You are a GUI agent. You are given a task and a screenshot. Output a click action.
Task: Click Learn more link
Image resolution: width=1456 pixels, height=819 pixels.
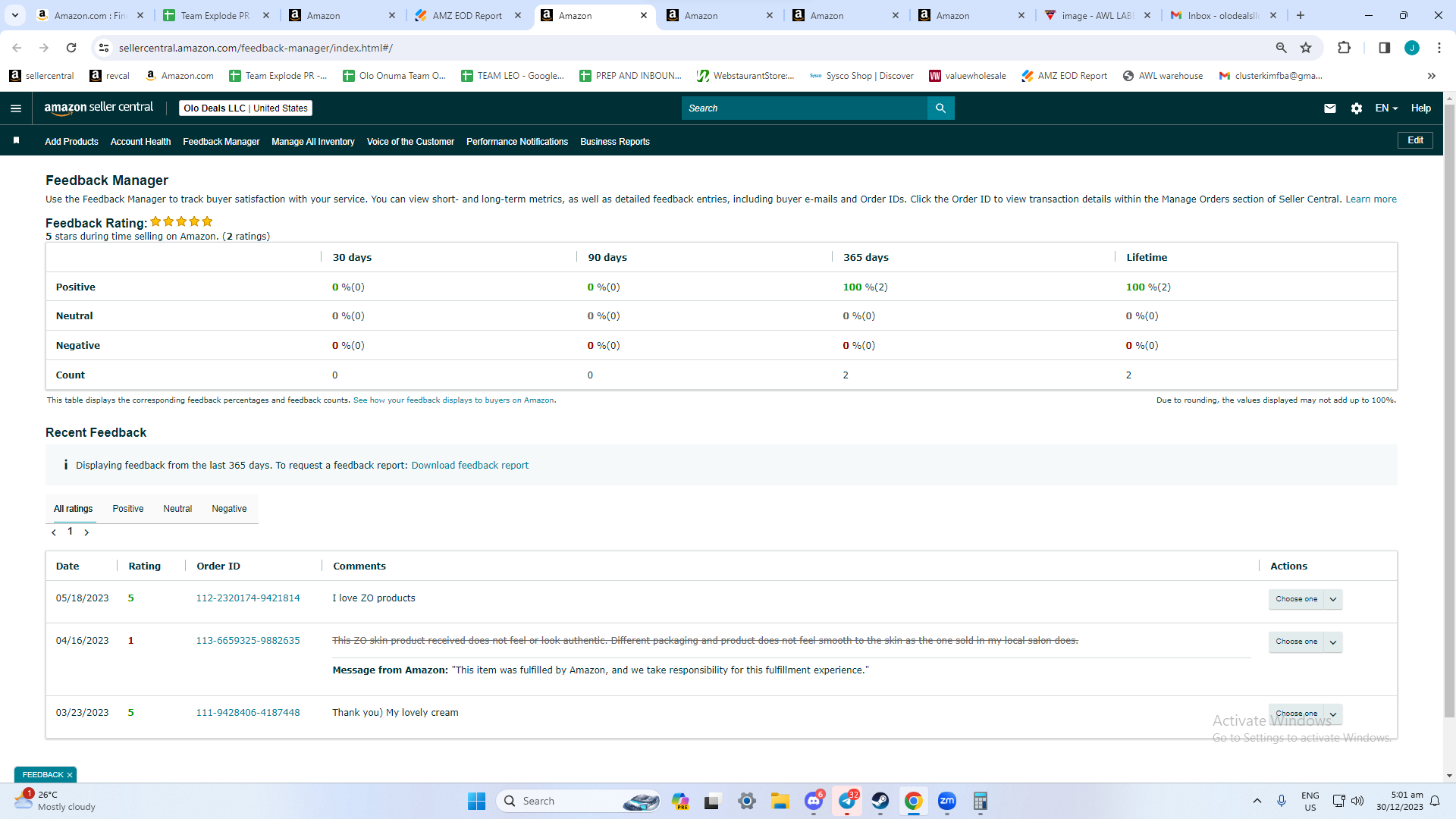click(x=1370, y=199)
